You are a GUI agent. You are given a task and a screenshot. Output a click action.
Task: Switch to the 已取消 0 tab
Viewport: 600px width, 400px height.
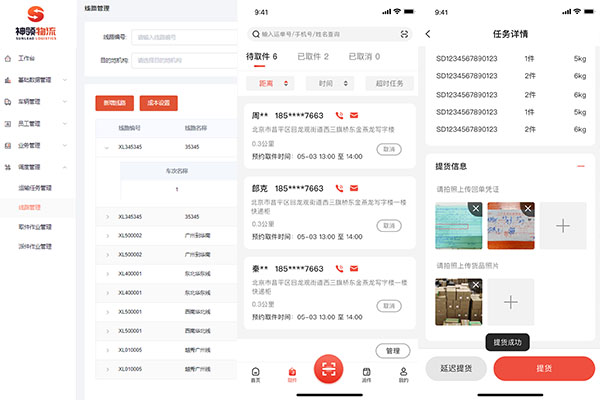pos(364,57)
